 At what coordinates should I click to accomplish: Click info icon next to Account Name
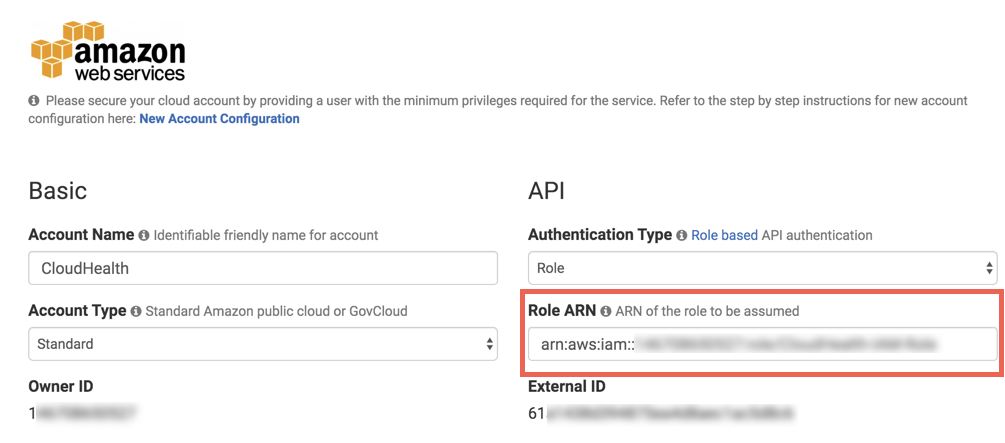pos(144,235)
